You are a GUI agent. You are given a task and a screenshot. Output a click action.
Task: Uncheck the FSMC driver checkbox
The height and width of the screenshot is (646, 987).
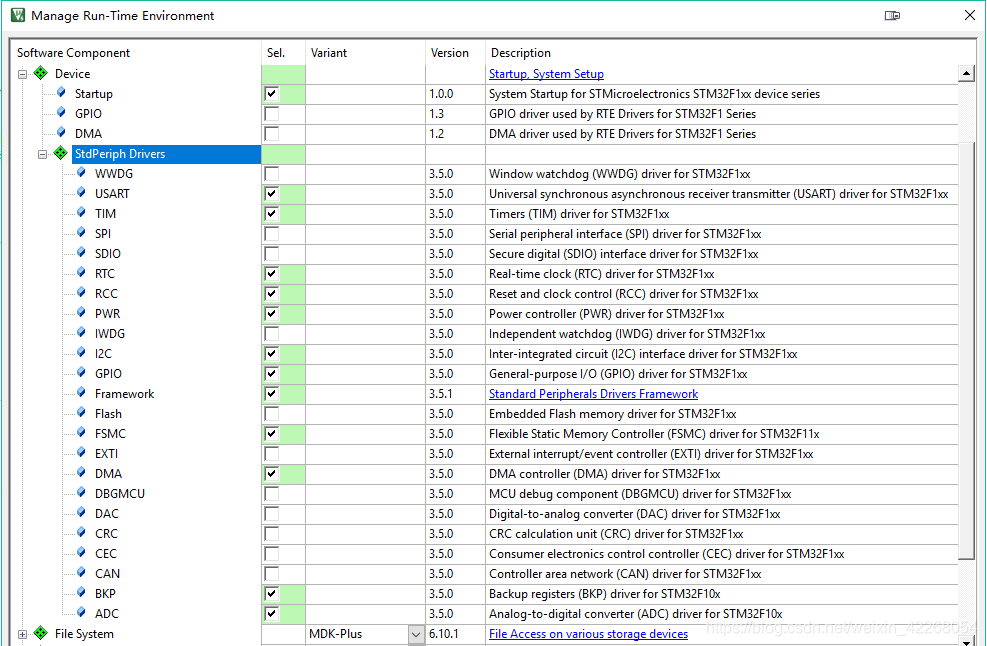click(x=271, y=434)
